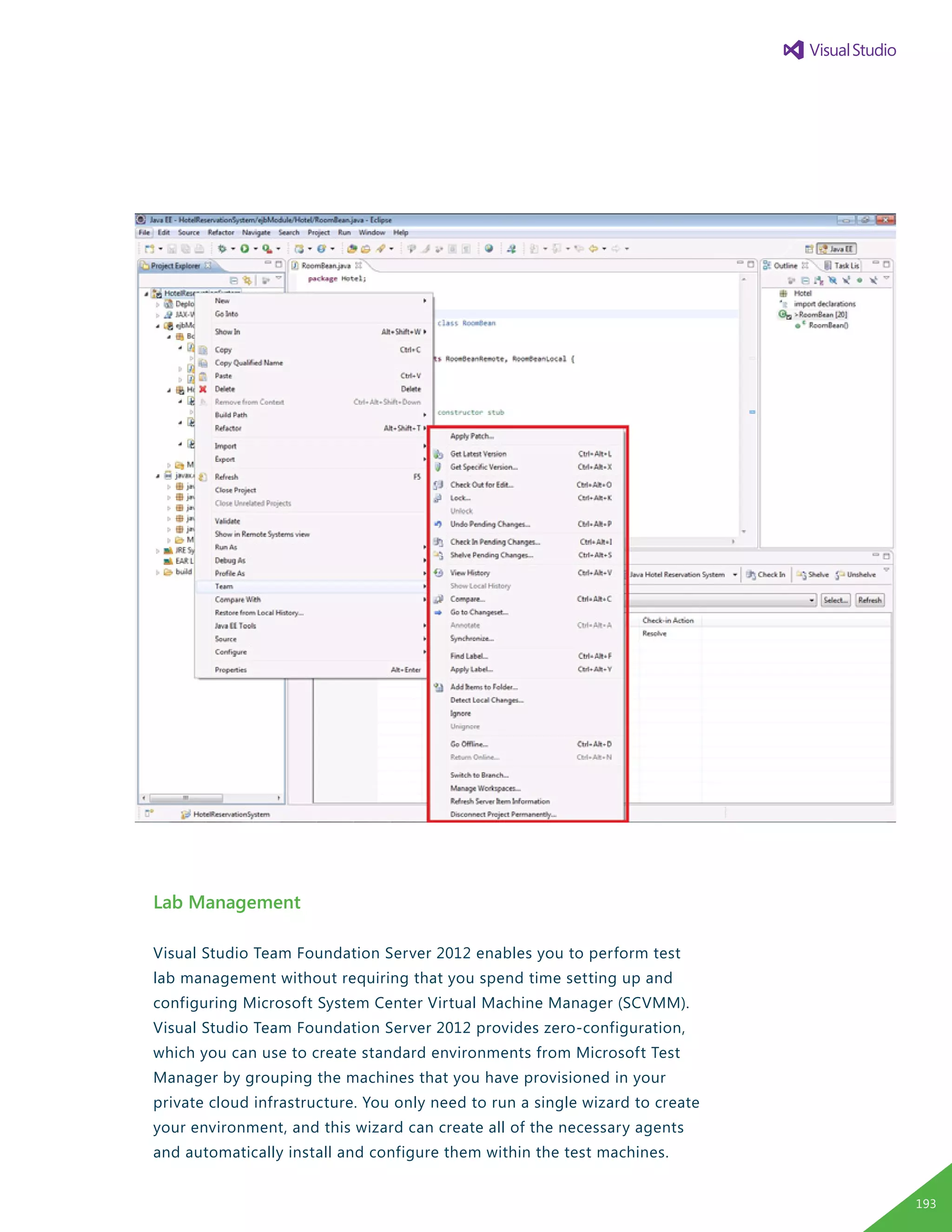The width and height of the screenshot is (952, 1232).
Task: Select Hotel package in Outline
Action: click(x=802, y=293)
